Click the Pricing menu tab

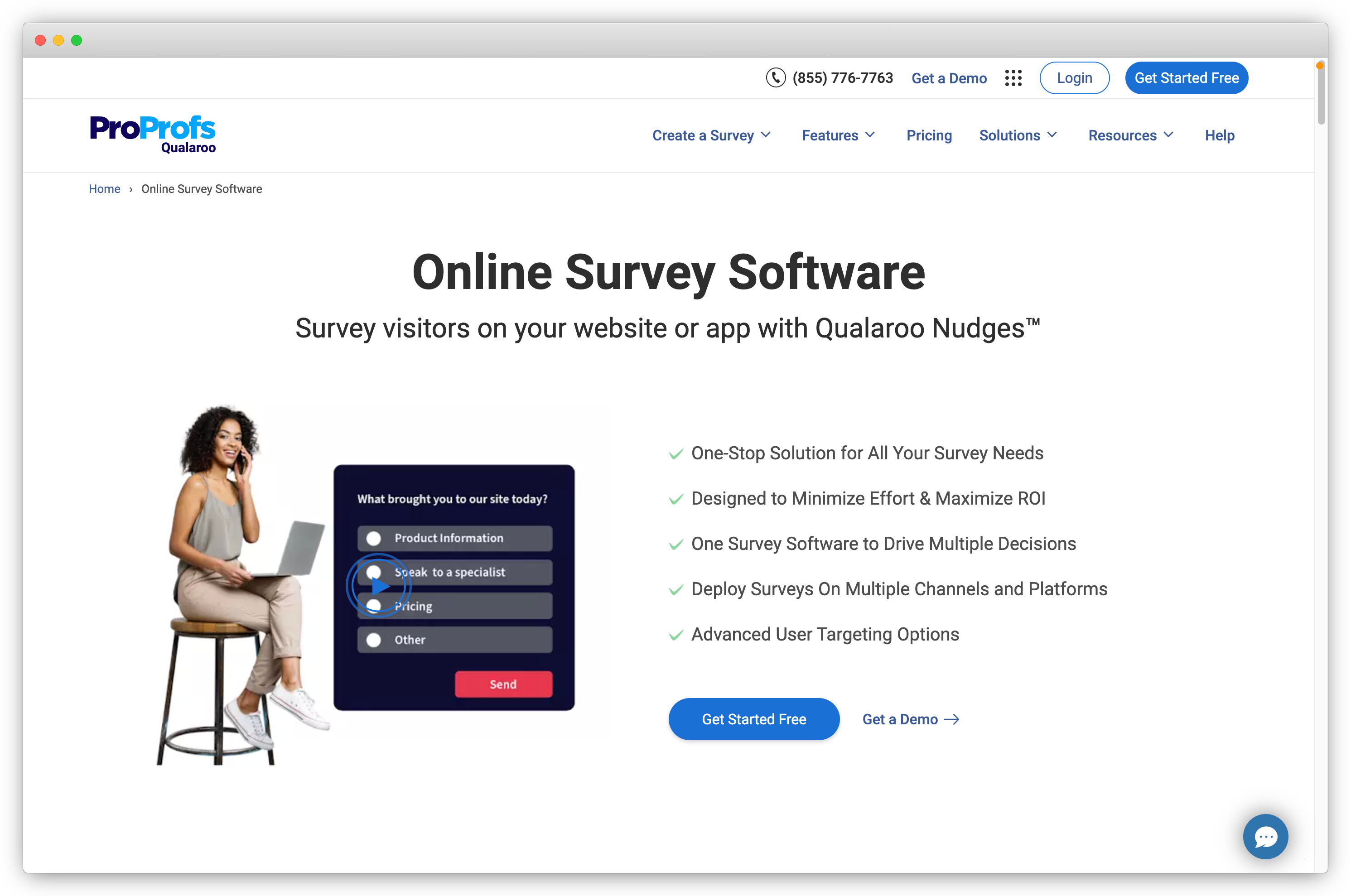(927, 135)
